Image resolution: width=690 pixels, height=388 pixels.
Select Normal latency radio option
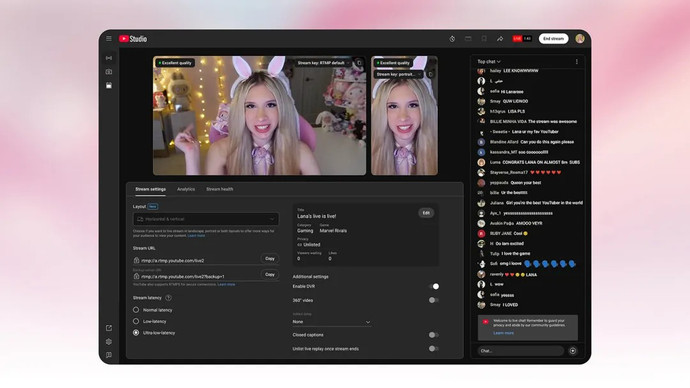pos(136,310)
